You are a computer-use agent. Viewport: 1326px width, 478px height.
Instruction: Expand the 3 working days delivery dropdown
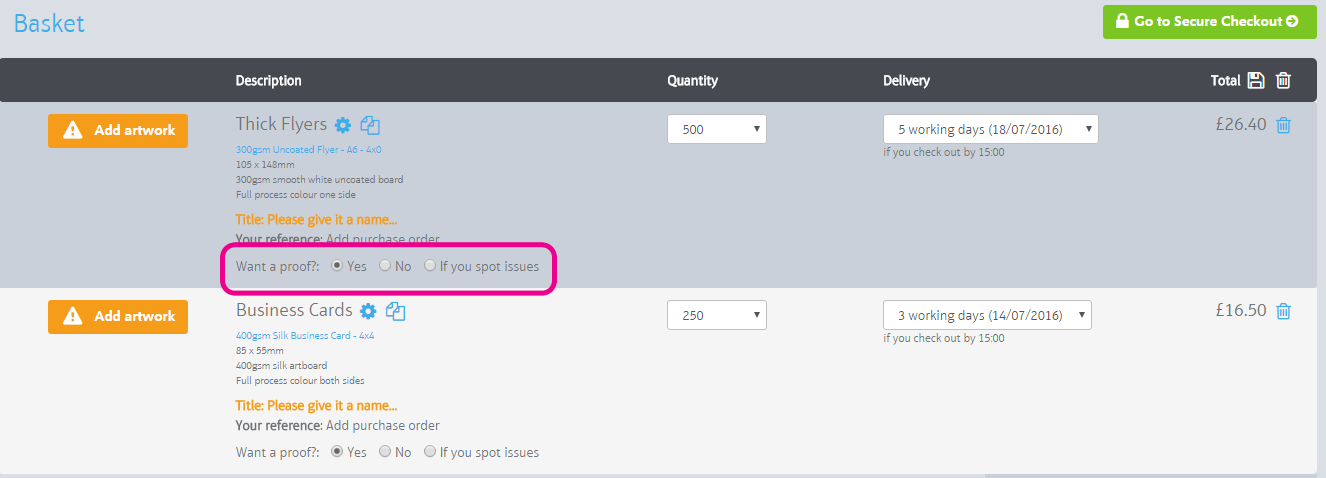coord(987,315)
